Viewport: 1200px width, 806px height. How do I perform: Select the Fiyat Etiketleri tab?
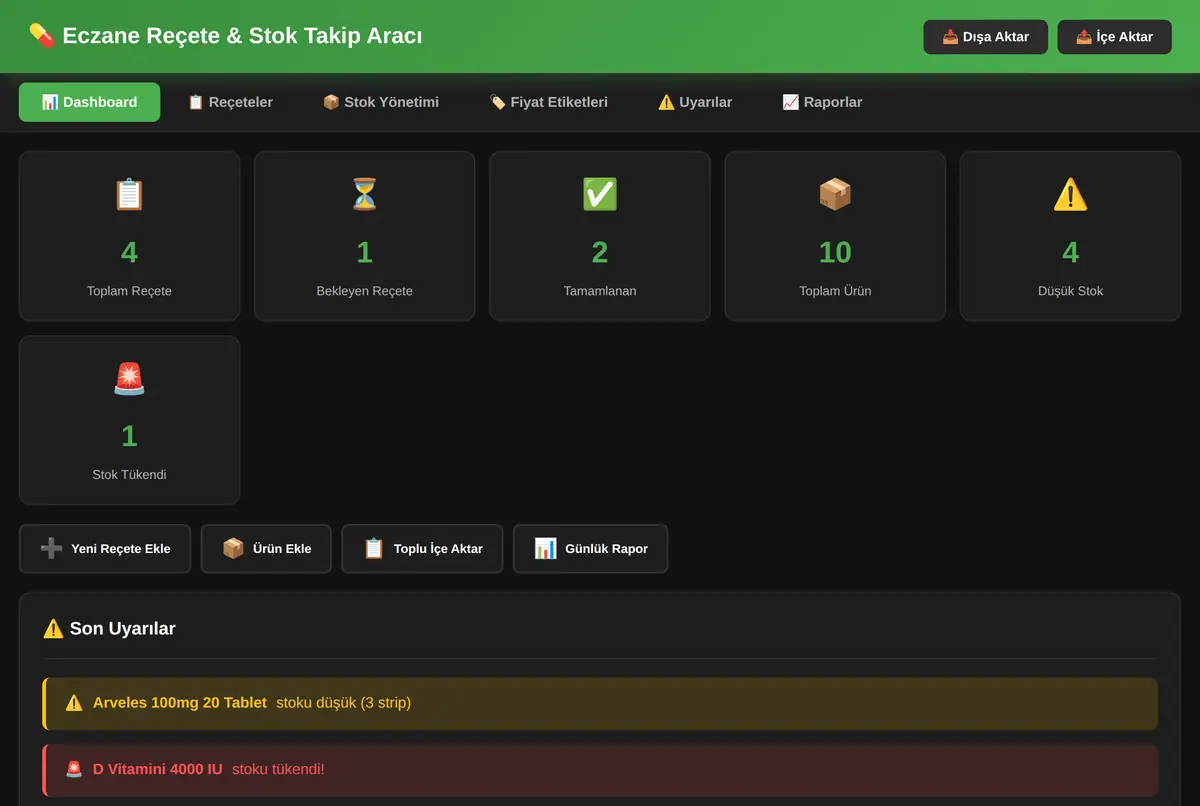pos(548,102)
